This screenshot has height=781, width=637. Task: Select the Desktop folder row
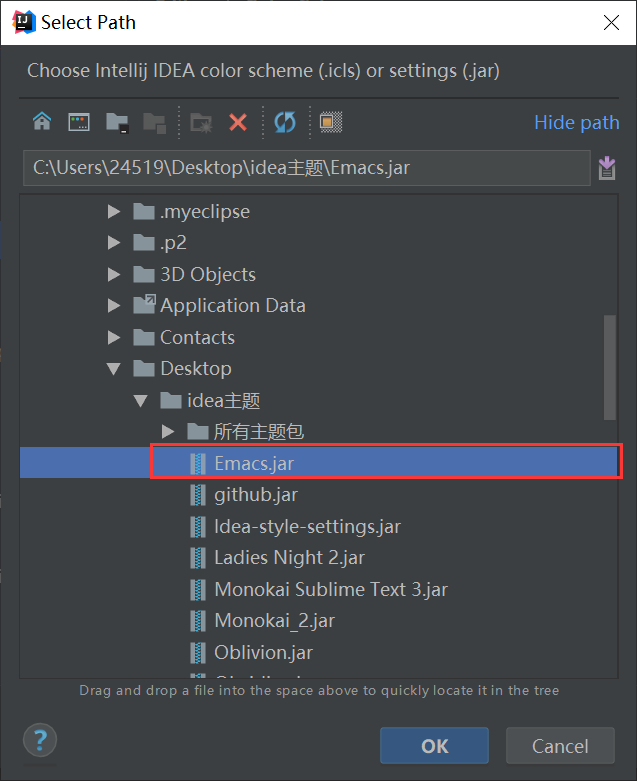(319, 369)
